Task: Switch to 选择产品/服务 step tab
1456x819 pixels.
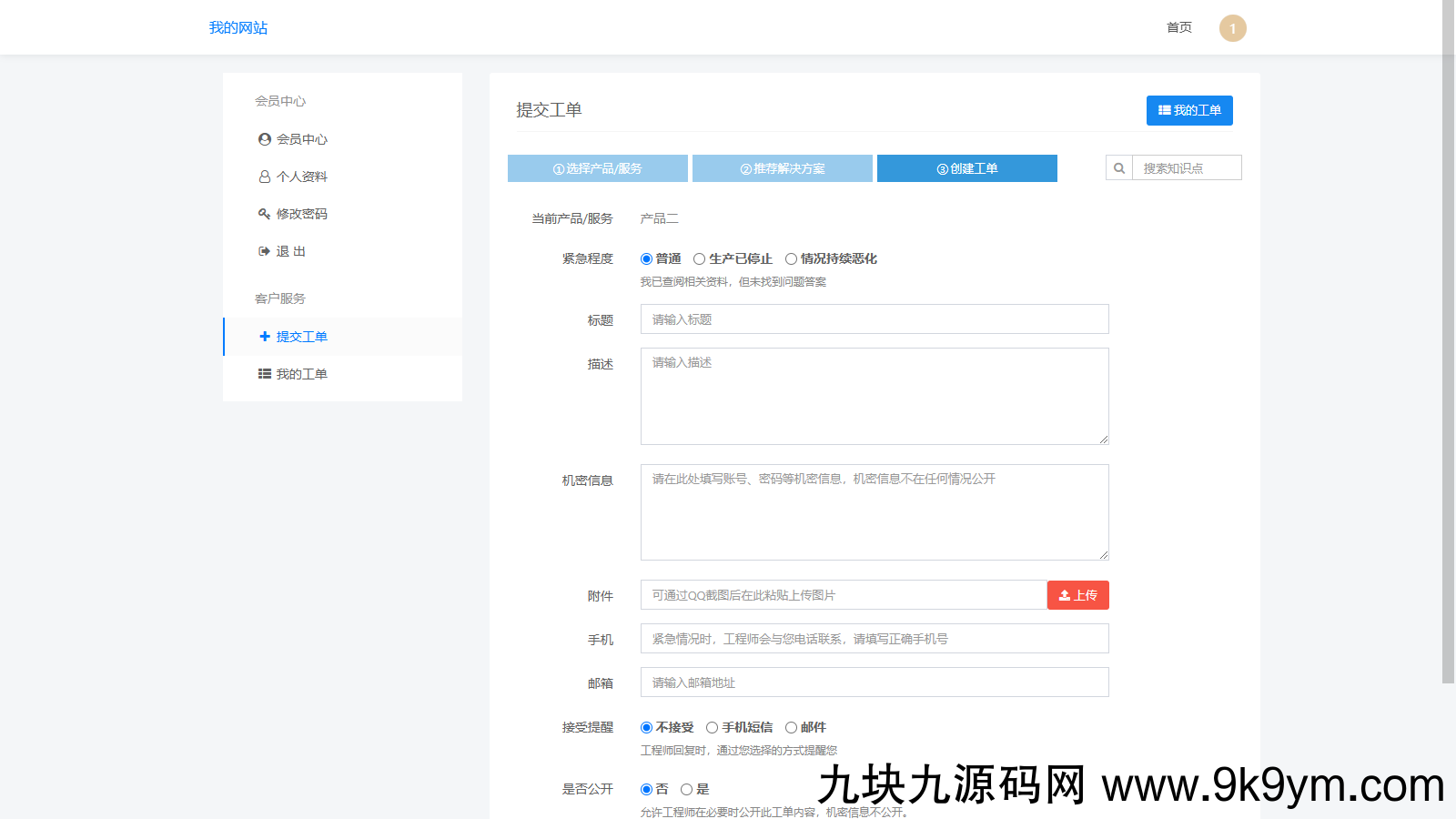Action: [597, 168]
